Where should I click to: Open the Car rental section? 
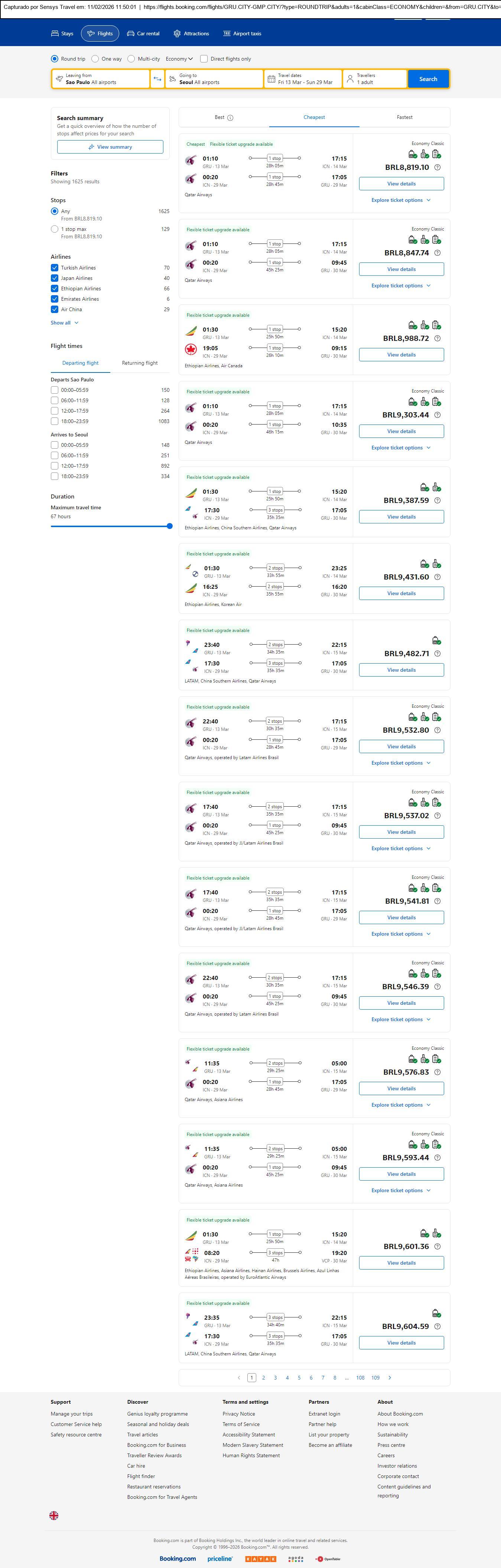[x=143, y=33]
